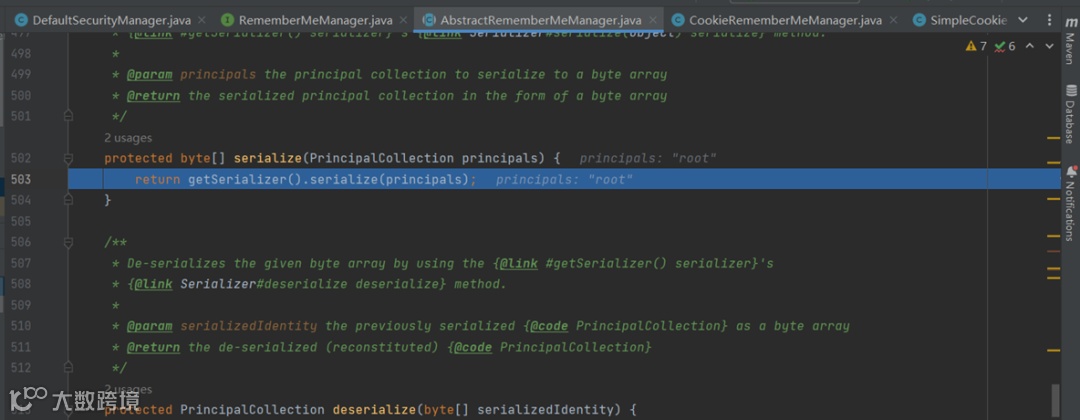Click gutter line number 502
The width and height of the screenshot is (1080, 420).
(21, 158)
